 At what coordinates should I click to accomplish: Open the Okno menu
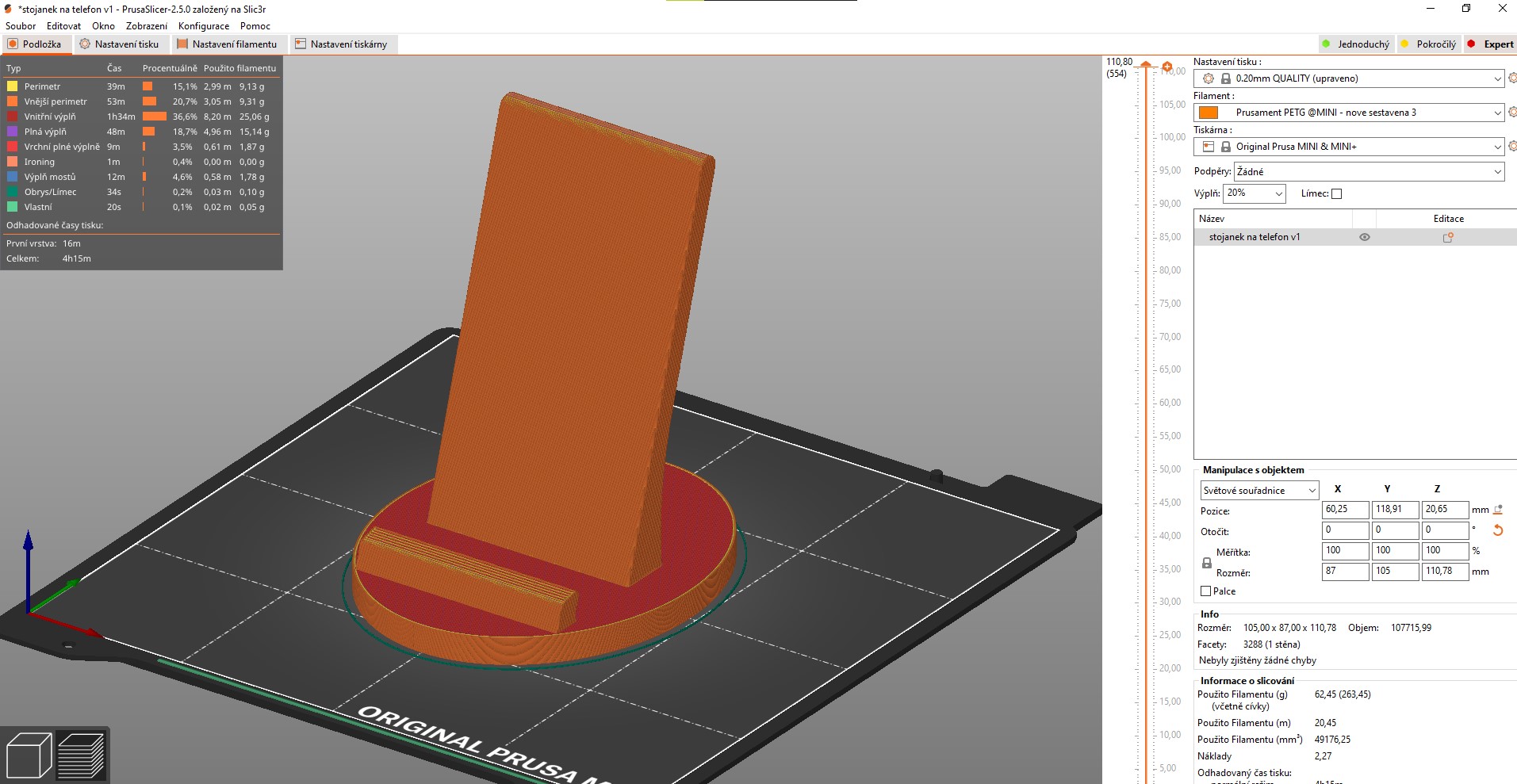point(103,26)
